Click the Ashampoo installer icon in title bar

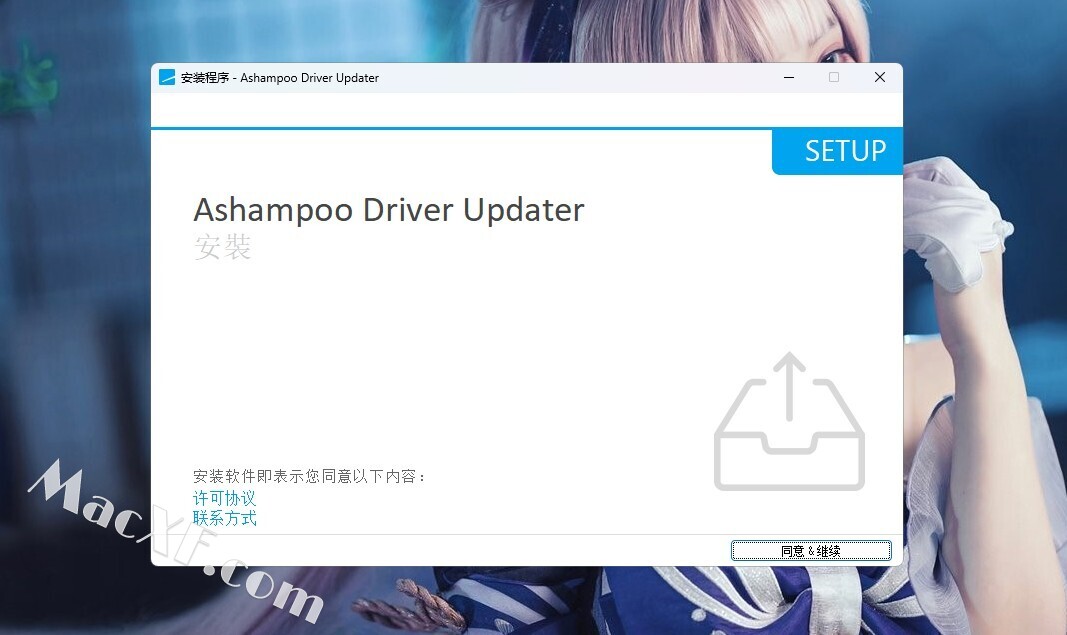[167, 78]
